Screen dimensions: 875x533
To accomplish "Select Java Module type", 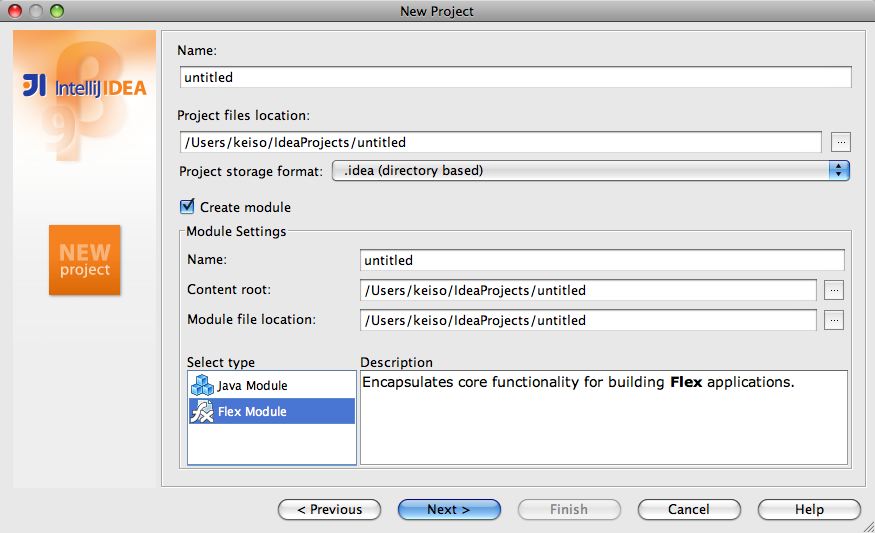I will [252, 385].
